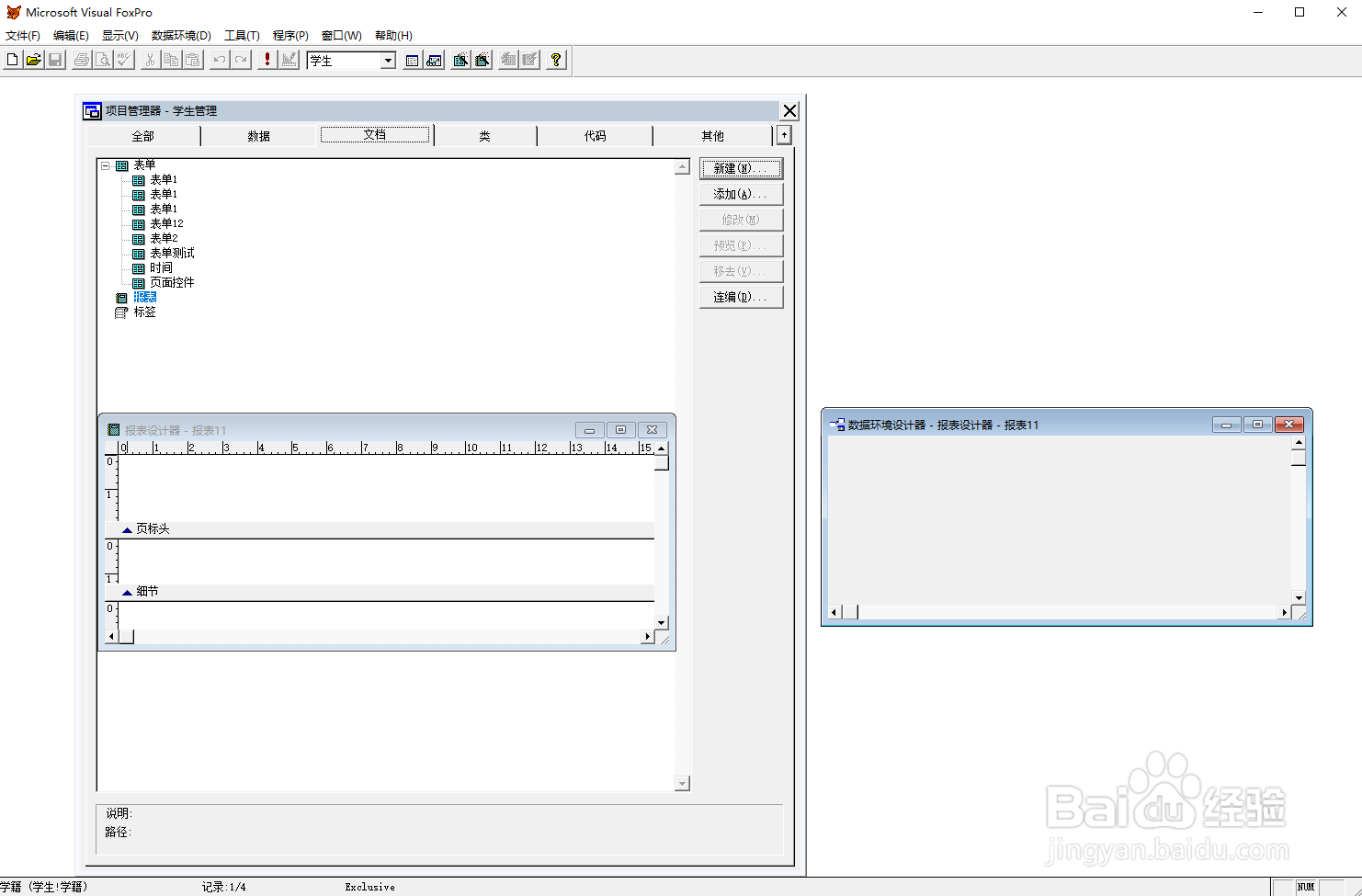Select the 页面控件 form item
Viewport: 1362px width, 896px height.
pyautogui.click(x=172, y=283)
